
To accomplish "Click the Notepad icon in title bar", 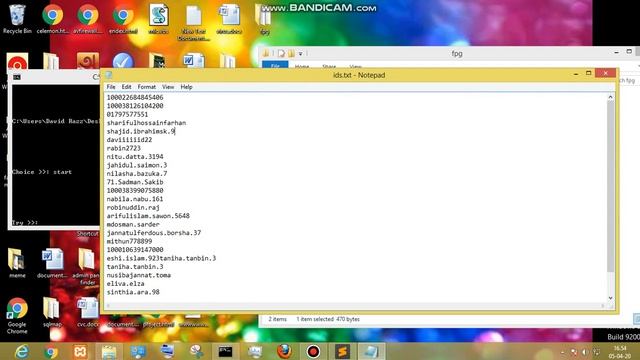I will [109, 75].
